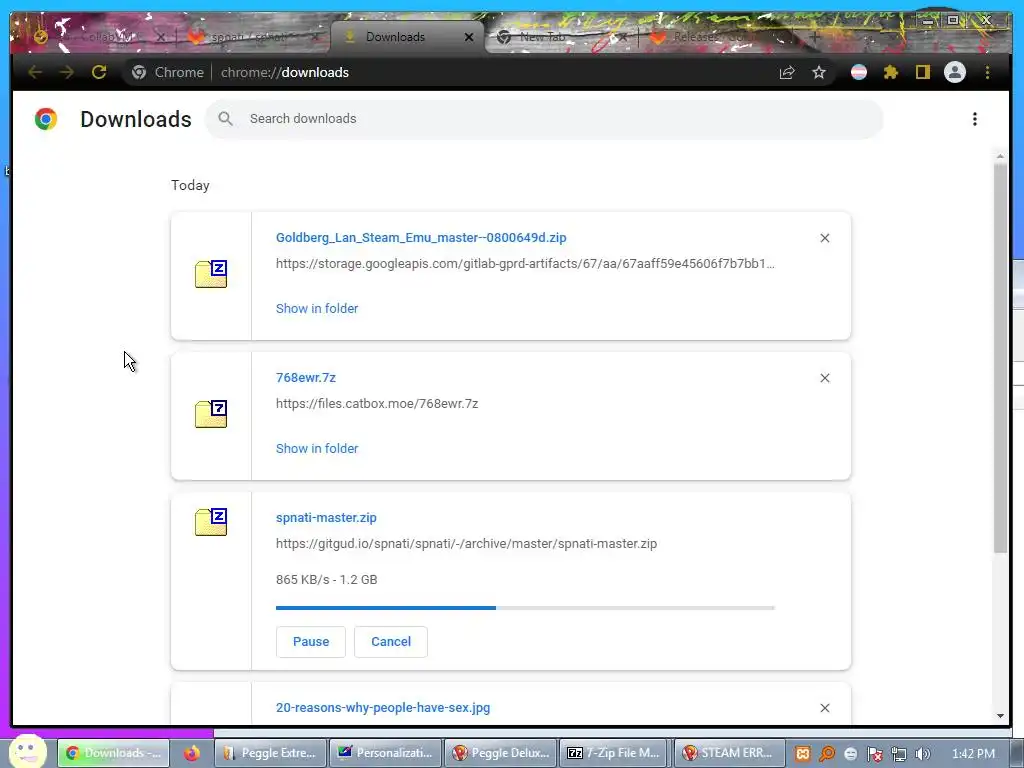Click the spnati-master.zip file name
1024x768 pixels.
pos(326,518)
